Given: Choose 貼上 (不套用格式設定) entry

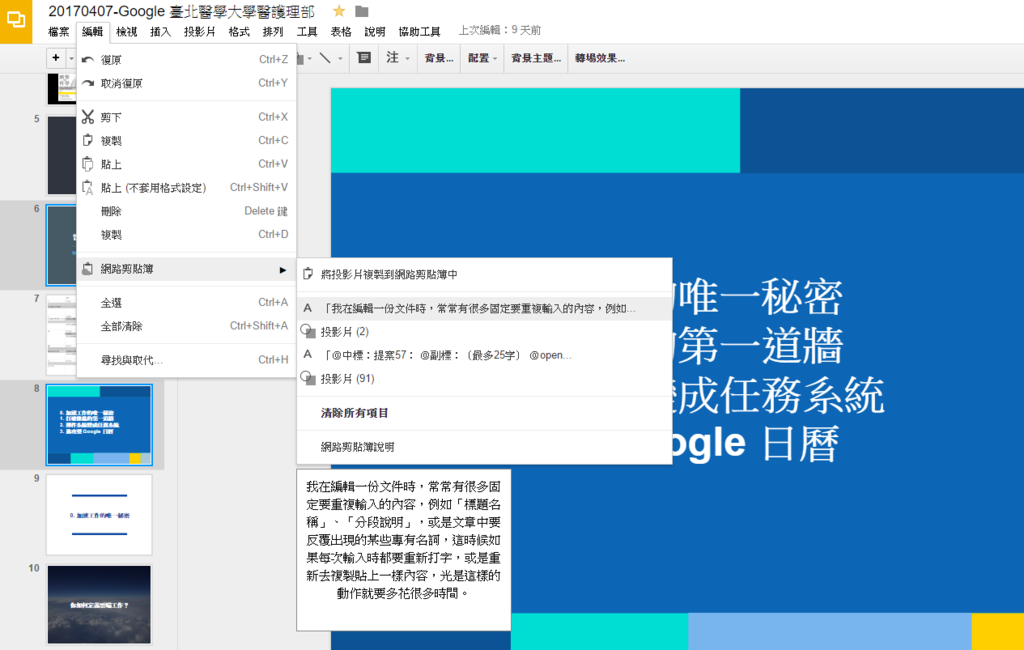Looking at the screenshot, I should coord(187,187).
